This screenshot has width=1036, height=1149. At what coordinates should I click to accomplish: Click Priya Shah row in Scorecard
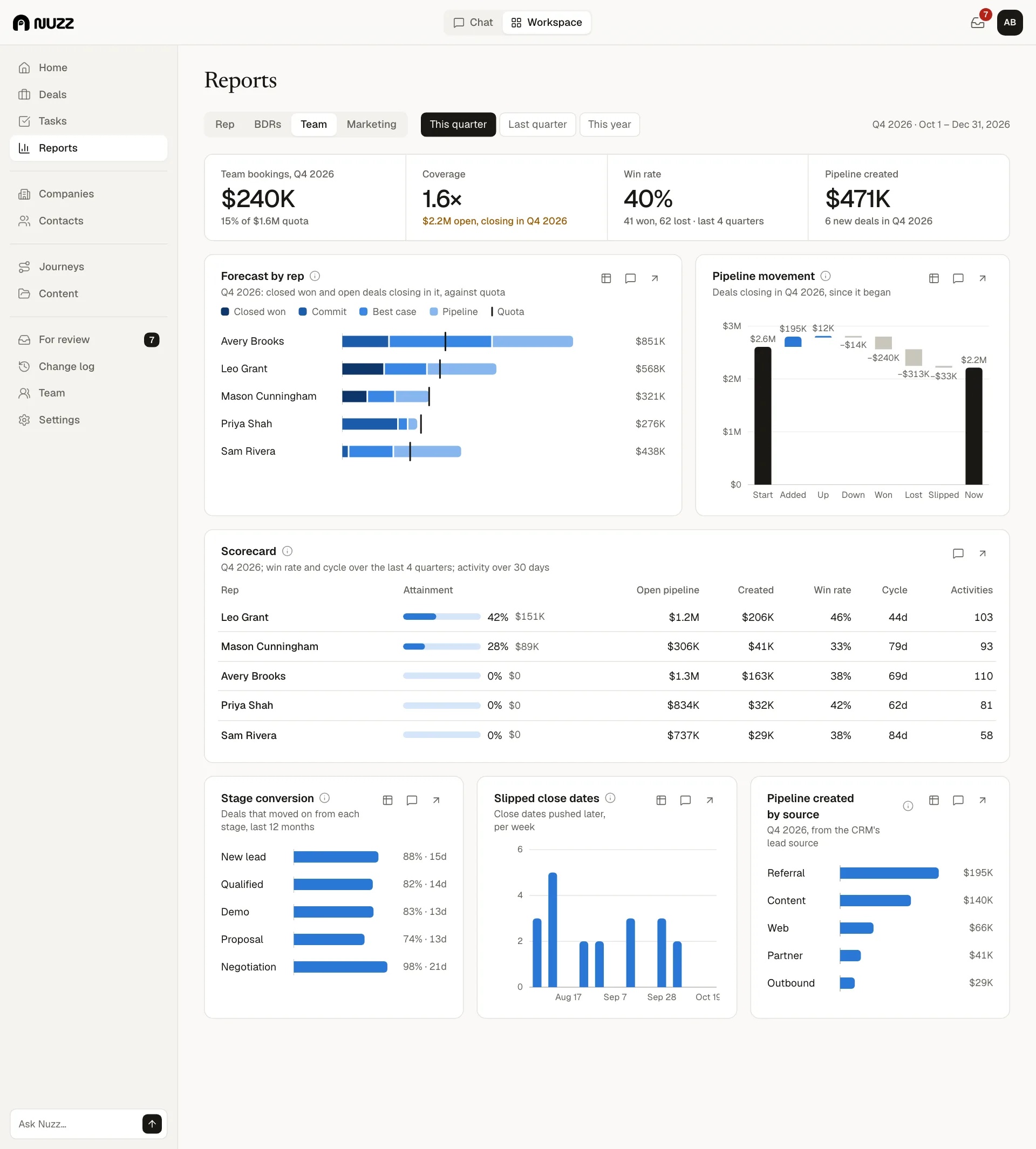607,706
